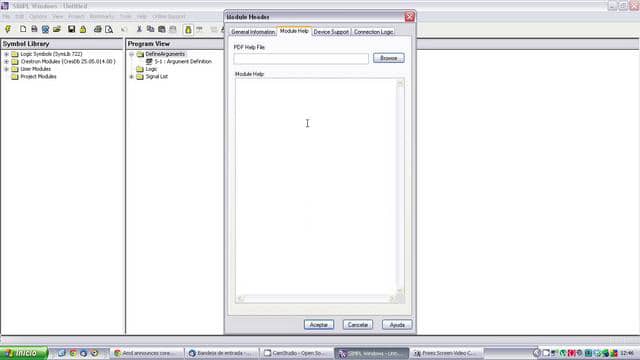Expand the User Modules folder
This screenshot has height=360, width=640.
(7, 69)
